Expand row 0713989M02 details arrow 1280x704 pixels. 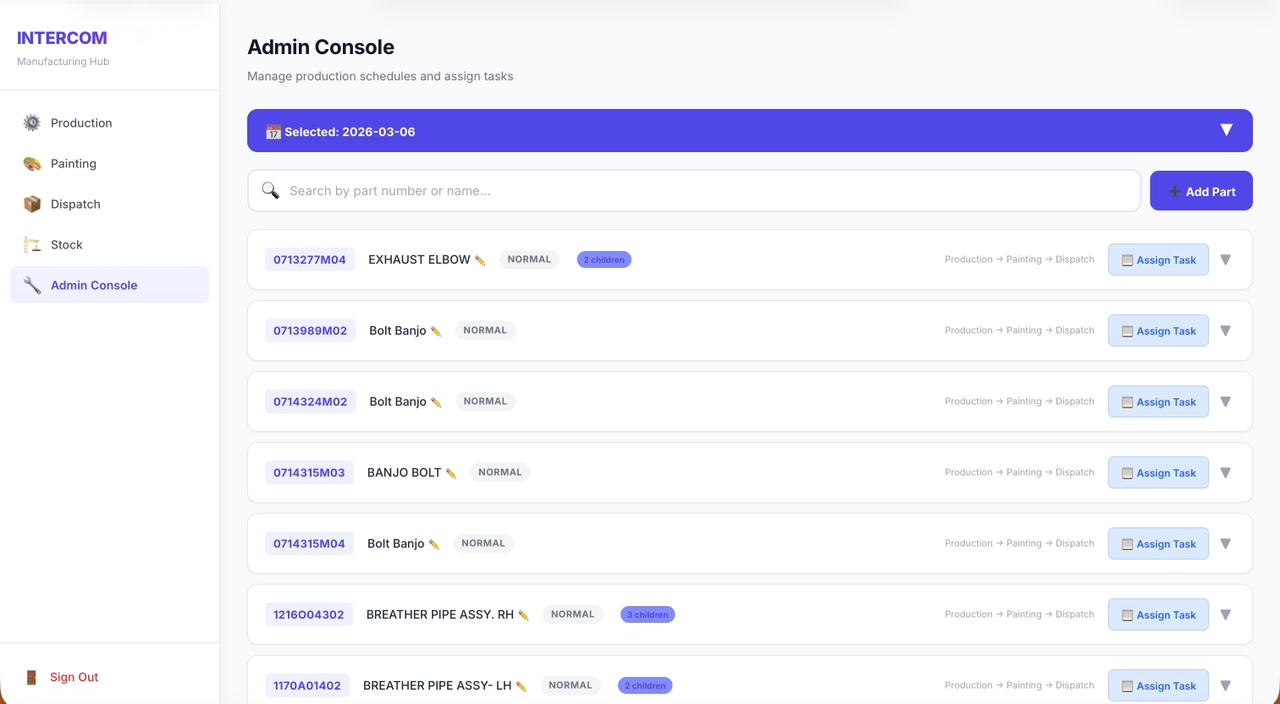1225,331
